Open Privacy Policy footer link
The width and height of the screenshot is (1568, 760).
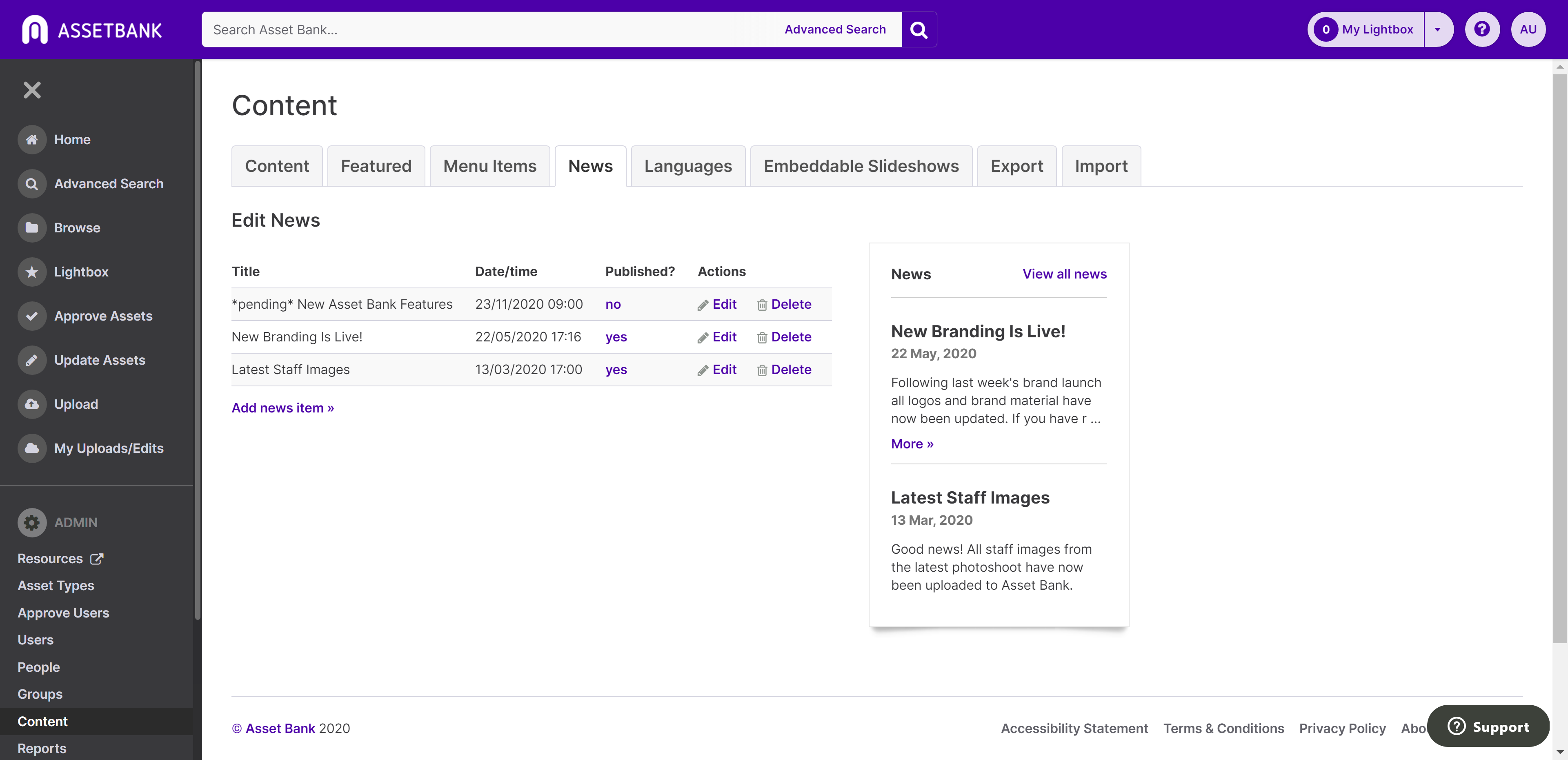coord(1342,728)
